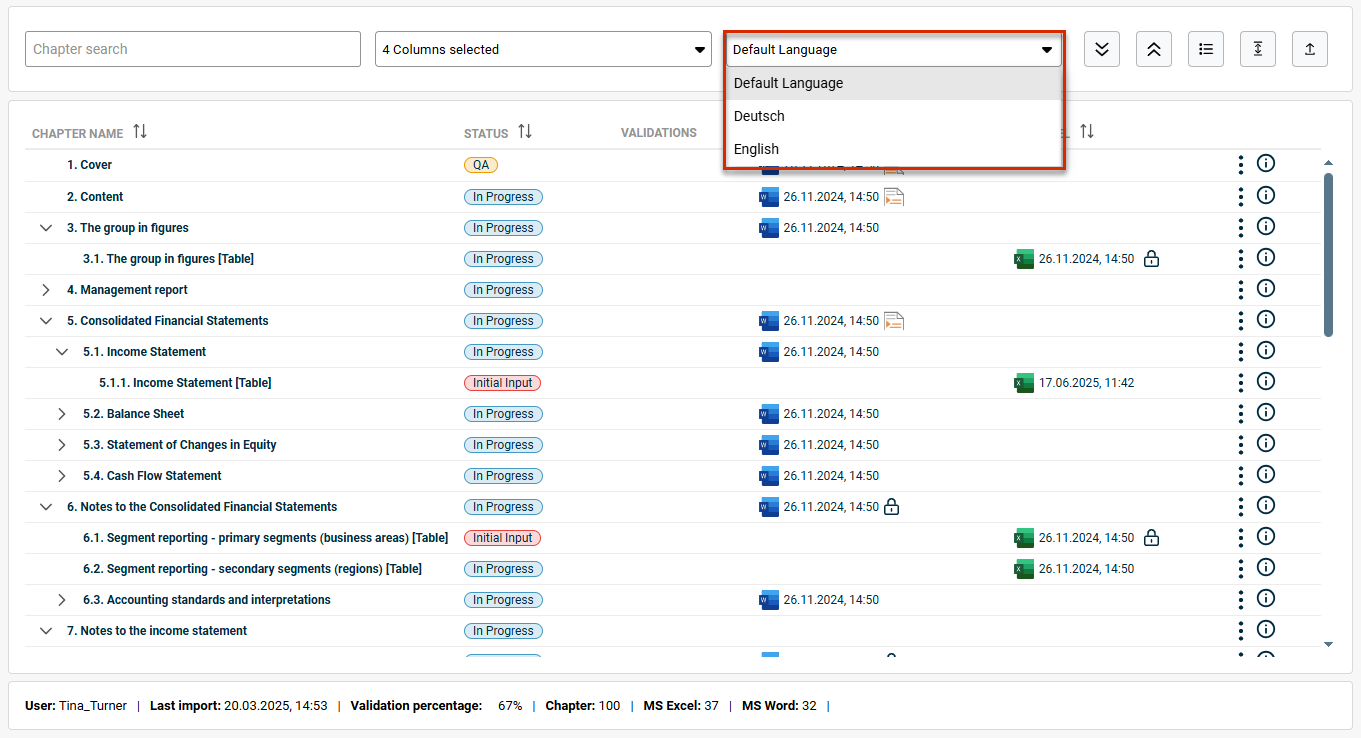Click lock icon on 6. Notes to Consolidated row
Screen dimensions: 1361x738
click(892, 507)
